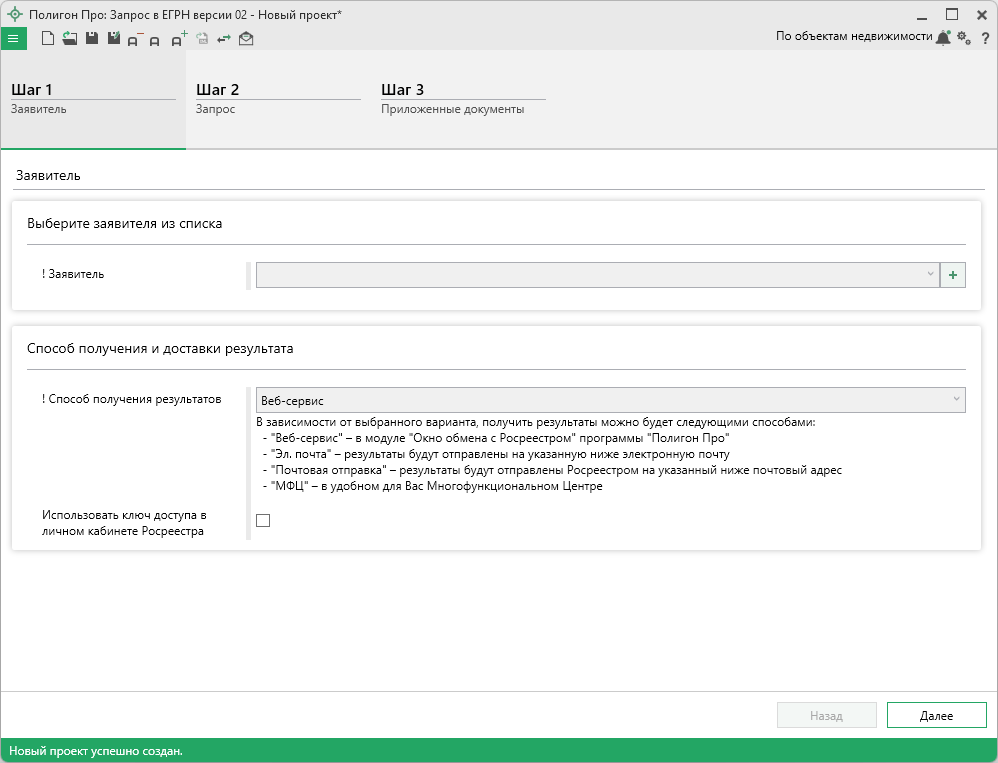Click the open envelope mail icon

coord(246,39)
